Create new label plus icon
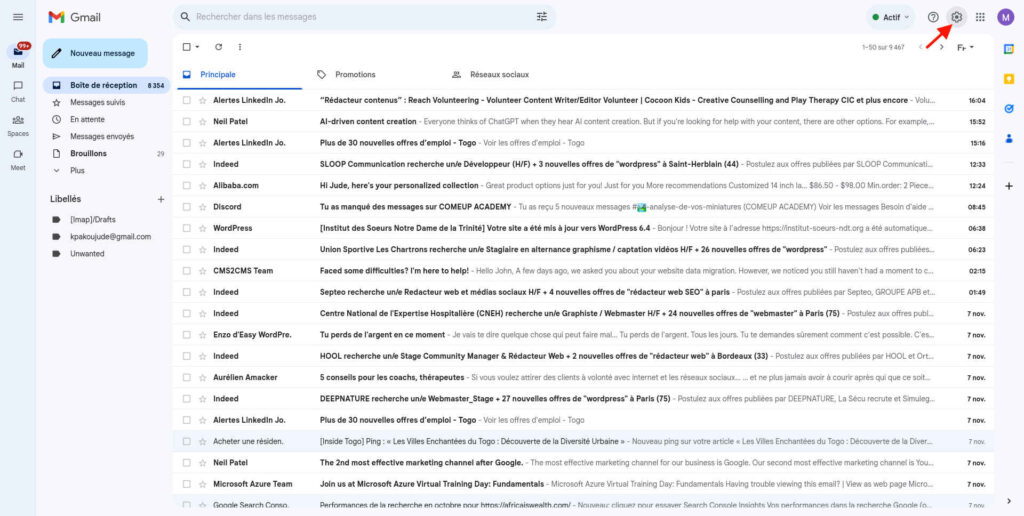Screen dimensions: 1024x516 point(161,199)
